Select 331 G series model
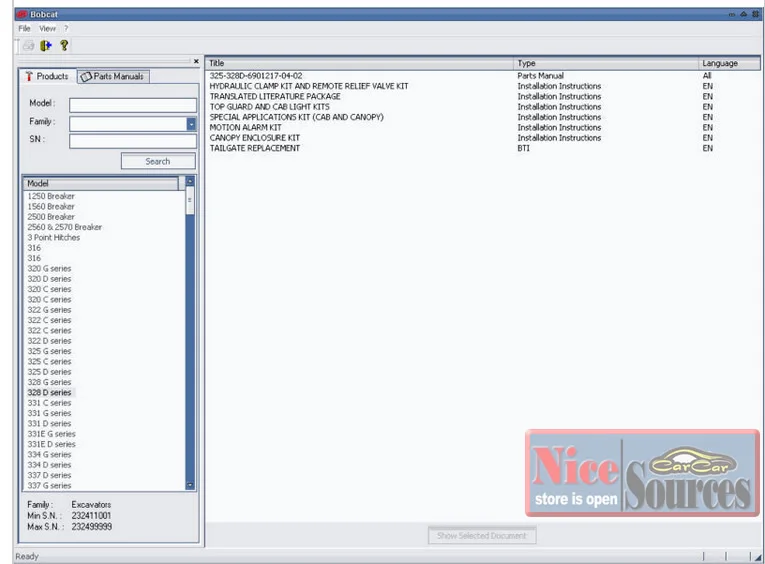765x564 pixels. click(49, 413)
